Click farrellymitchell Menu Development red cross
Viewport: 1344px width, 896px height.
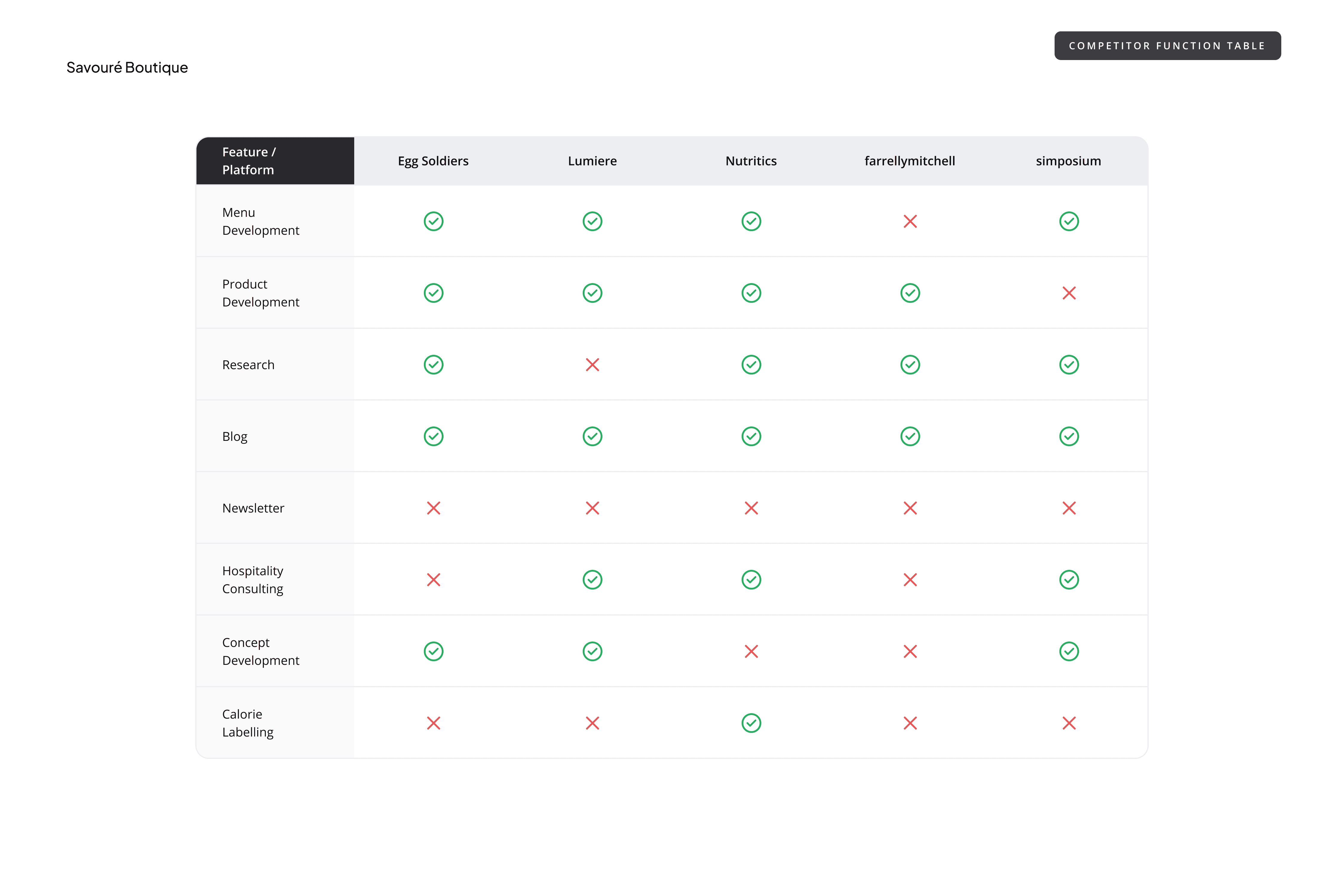[x=910, y=221]
